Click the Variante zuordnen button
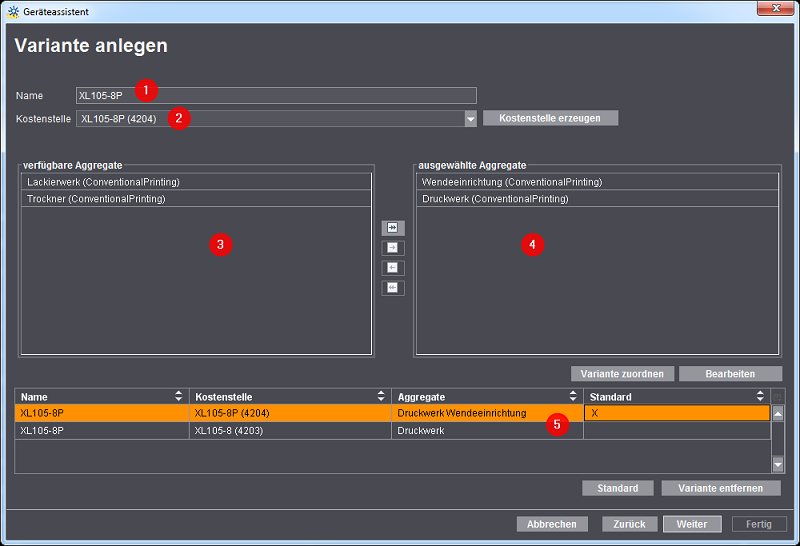This screenshot has width=800, height=546. [622, 374]
